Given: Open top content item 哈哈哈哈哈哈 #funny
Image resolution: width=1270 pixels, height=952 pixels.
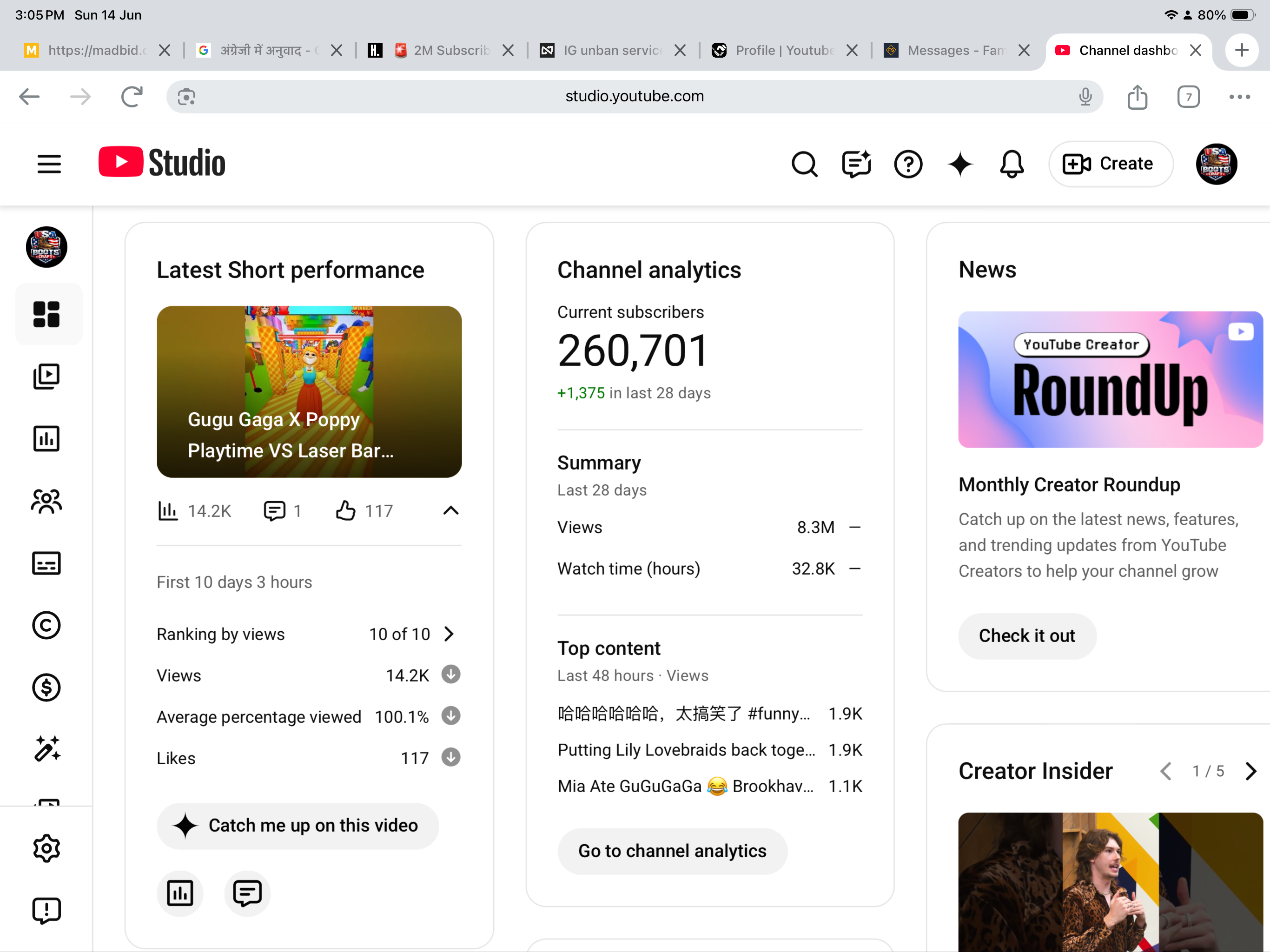Looking at the screenshot, I should click(x=710, y=714).
